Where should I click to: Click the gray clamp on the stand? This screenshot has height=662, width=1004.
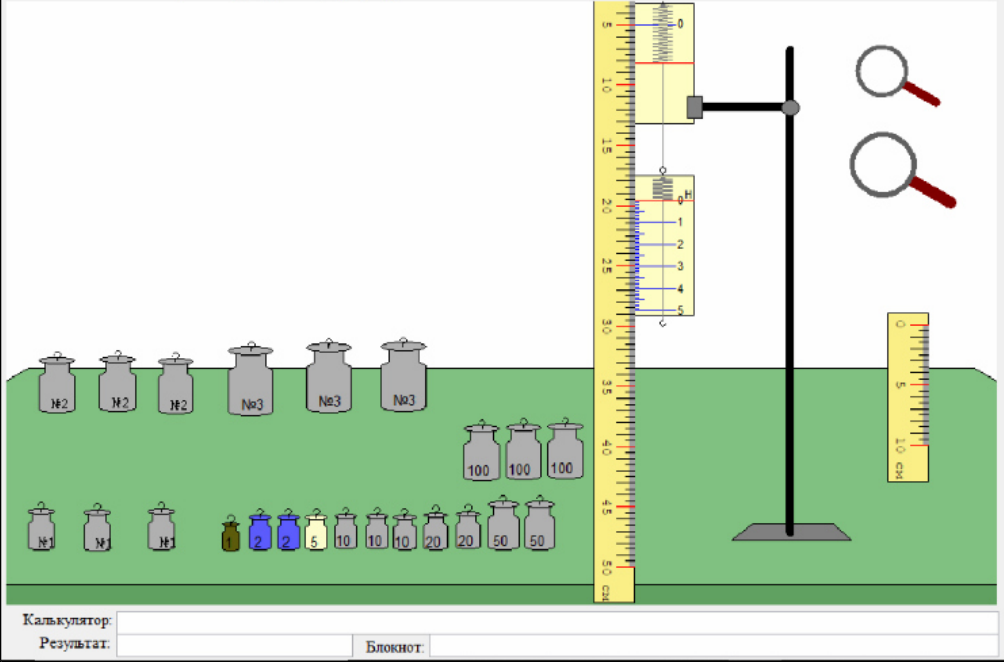coord(695,108)
